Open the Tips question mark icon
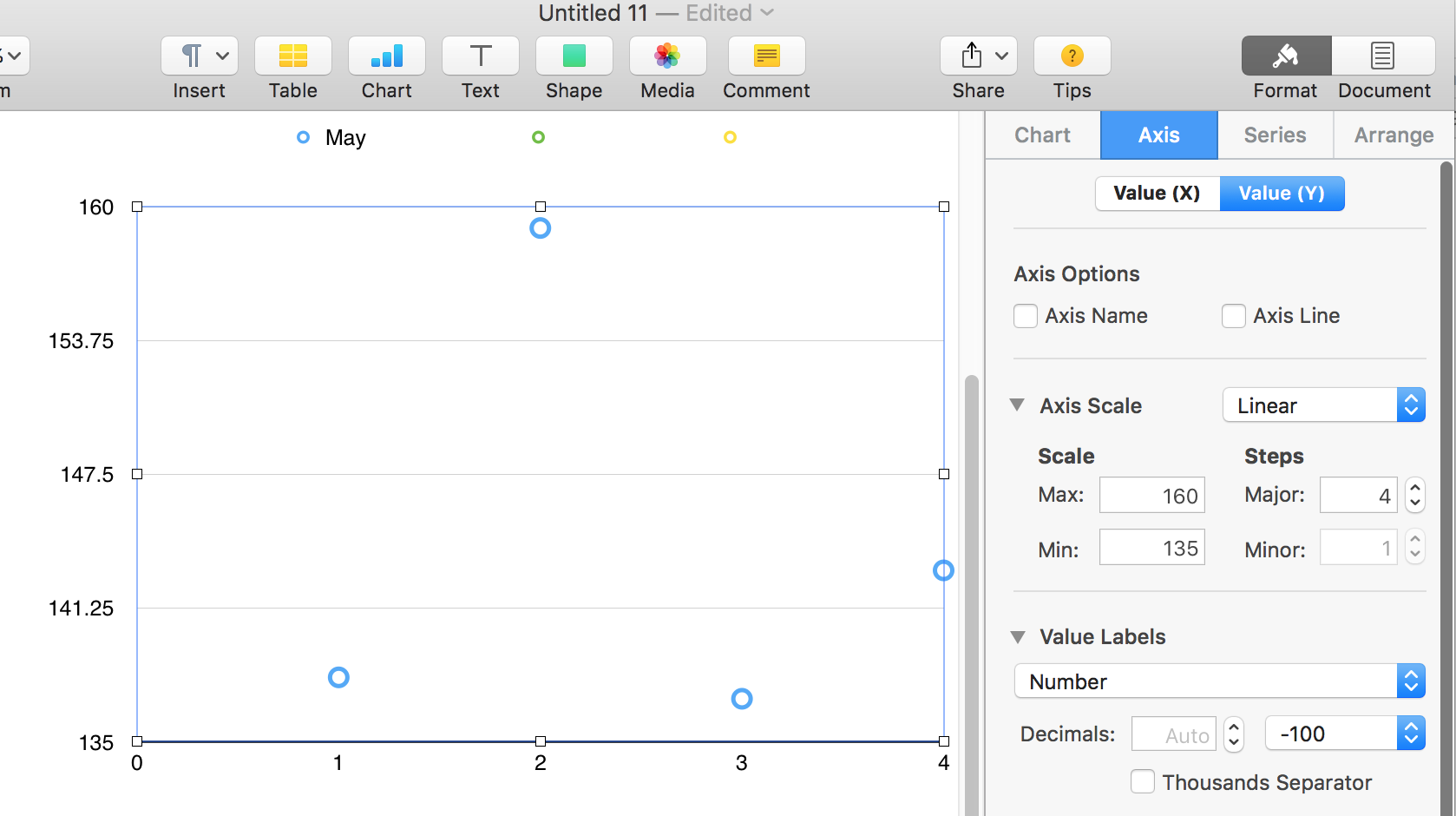Image resolution: width=1456 pixels, height=816 pixels. click(x=1072, y=56)
